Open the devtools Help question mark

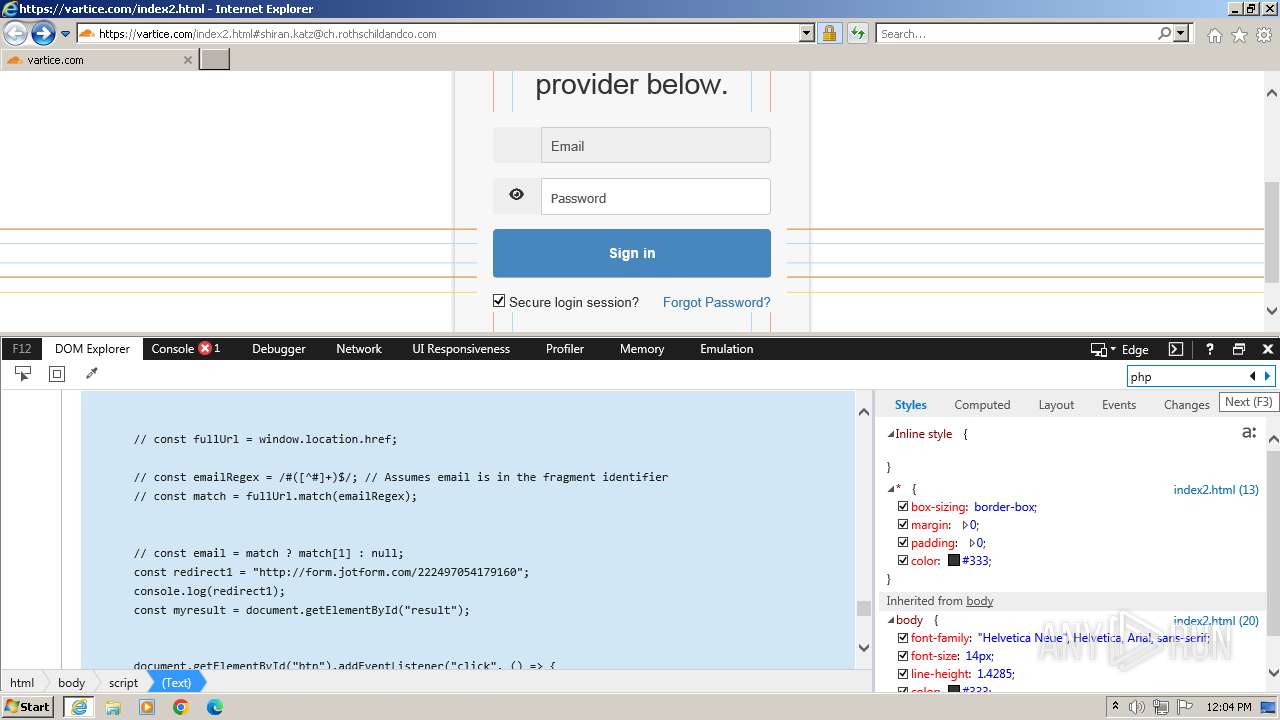(x=1209, y=349)
